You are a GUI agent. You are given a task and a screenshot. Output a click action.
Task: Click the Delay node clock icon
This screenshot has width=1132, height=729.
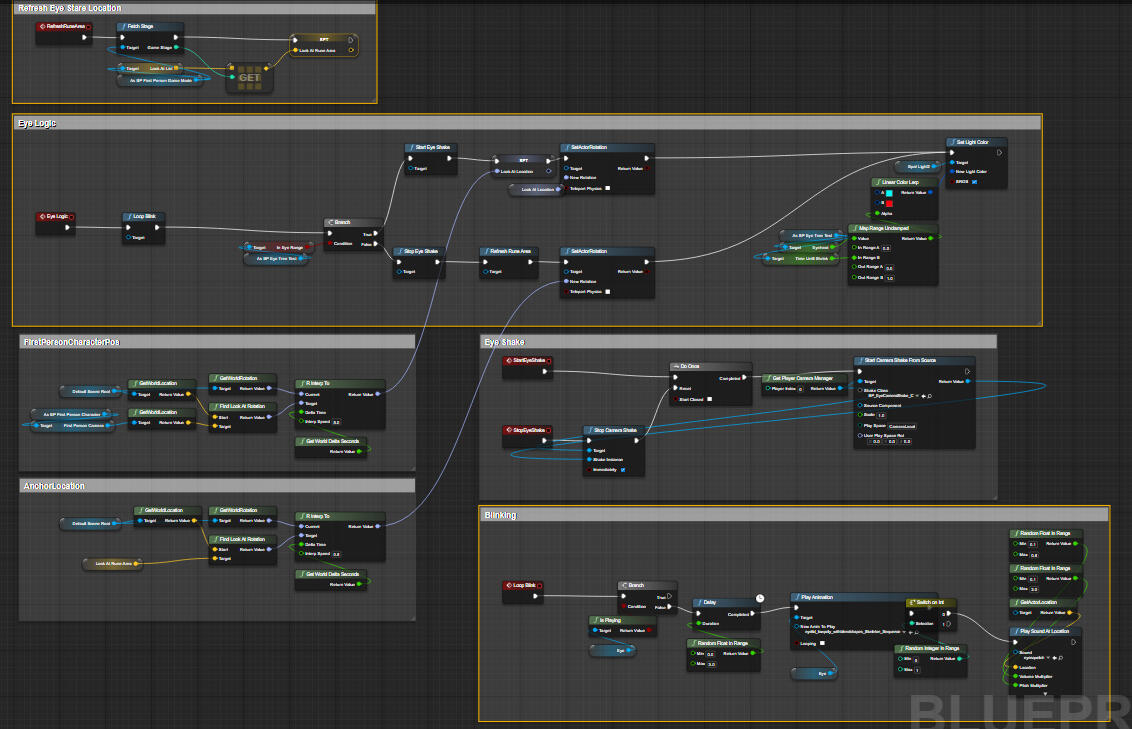[759, 598]
